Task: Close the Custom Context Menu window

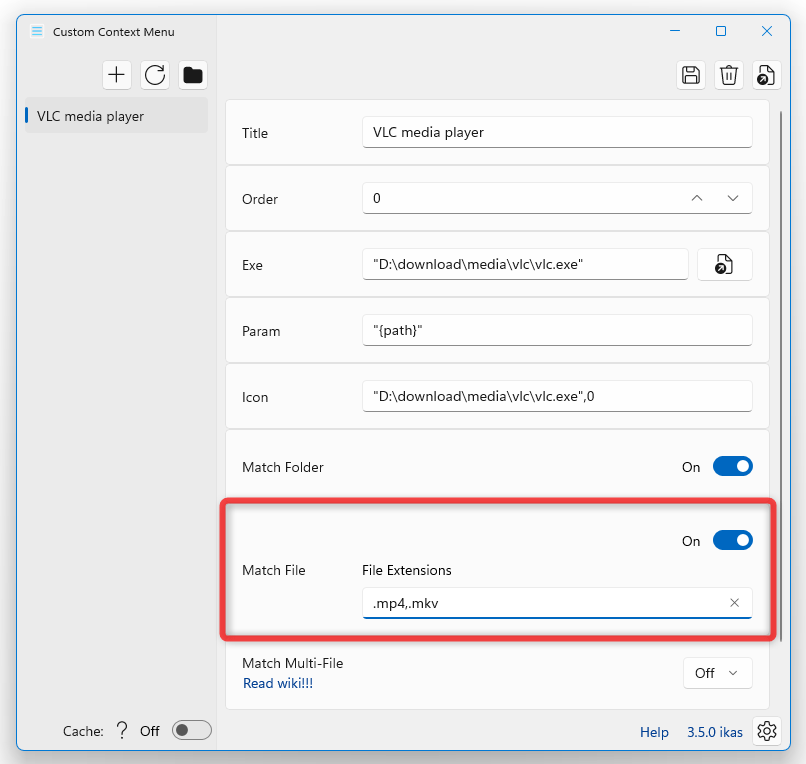Action: click(x=766, y=31)
